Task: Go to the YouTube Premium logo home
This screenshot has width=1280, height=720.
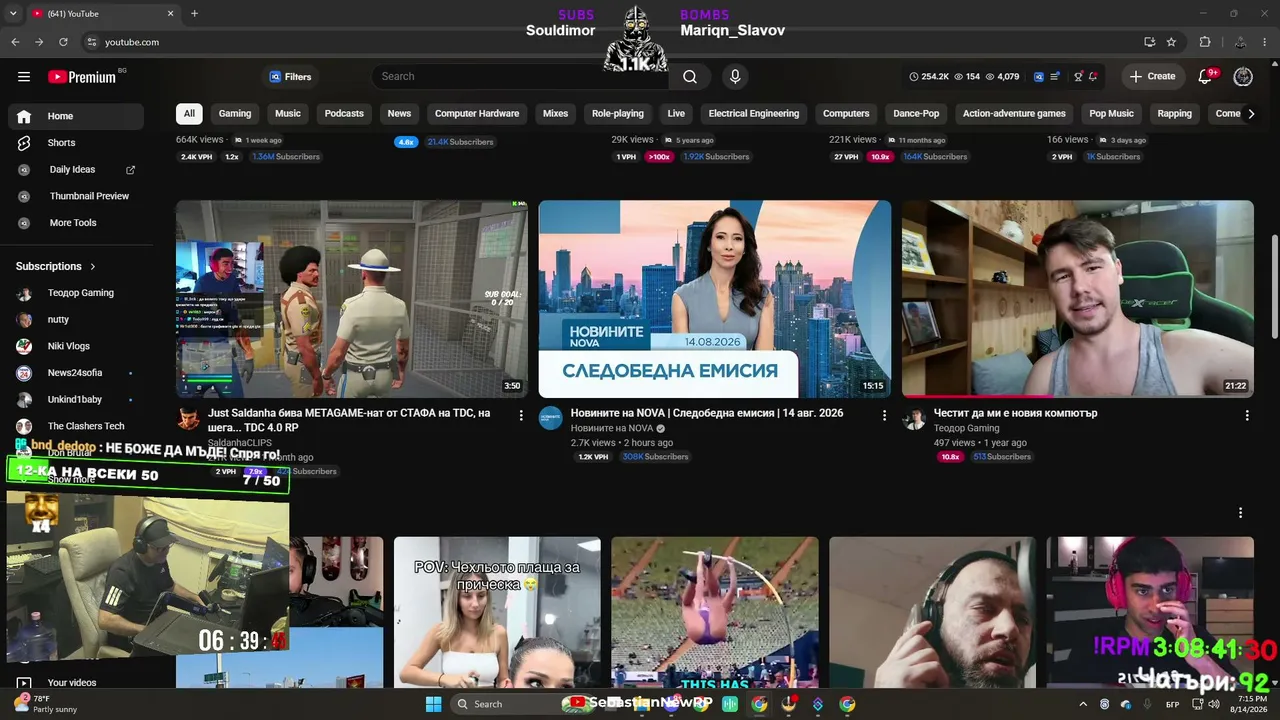Action: (82, 77)
